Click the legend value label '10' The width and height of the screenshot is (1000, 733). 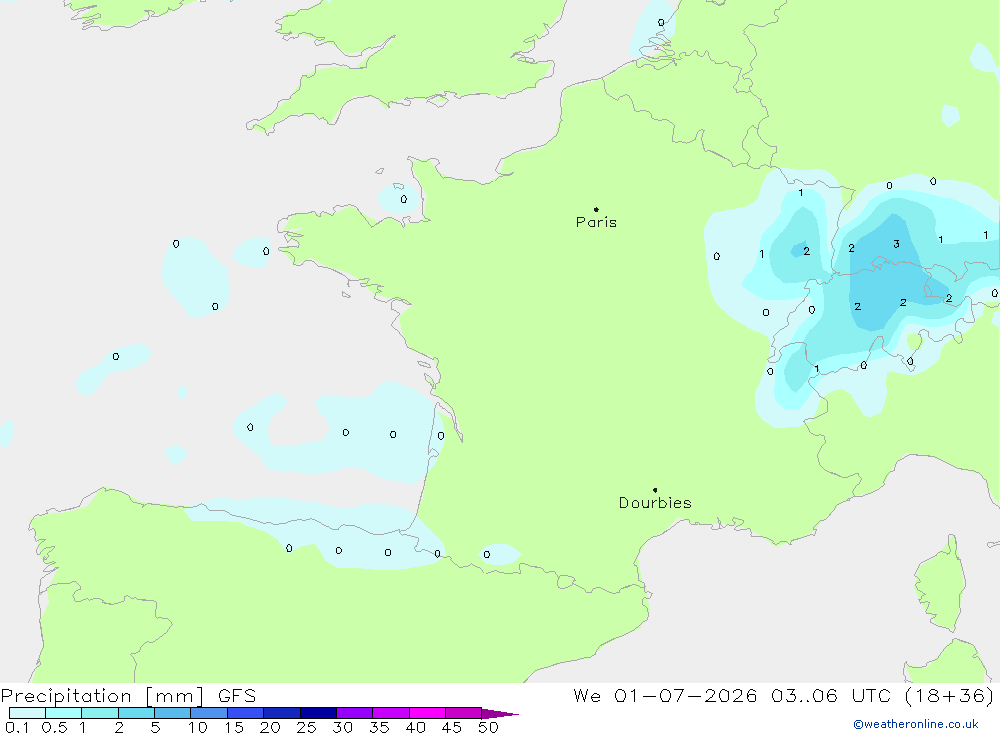click(x=198, y=727)
